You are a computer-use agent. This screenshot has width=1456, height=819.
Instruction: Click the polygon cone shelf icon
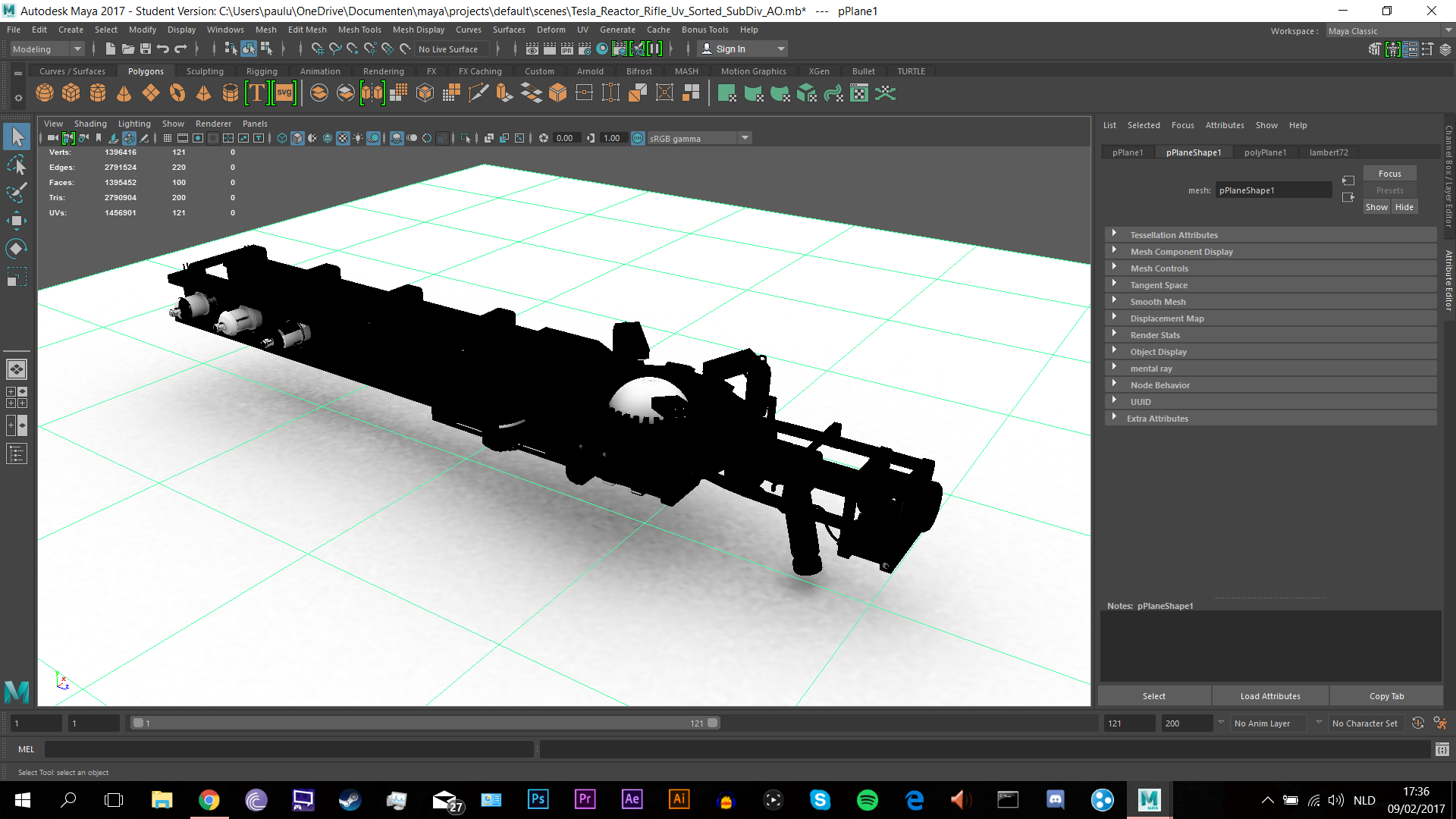point(124,93)
